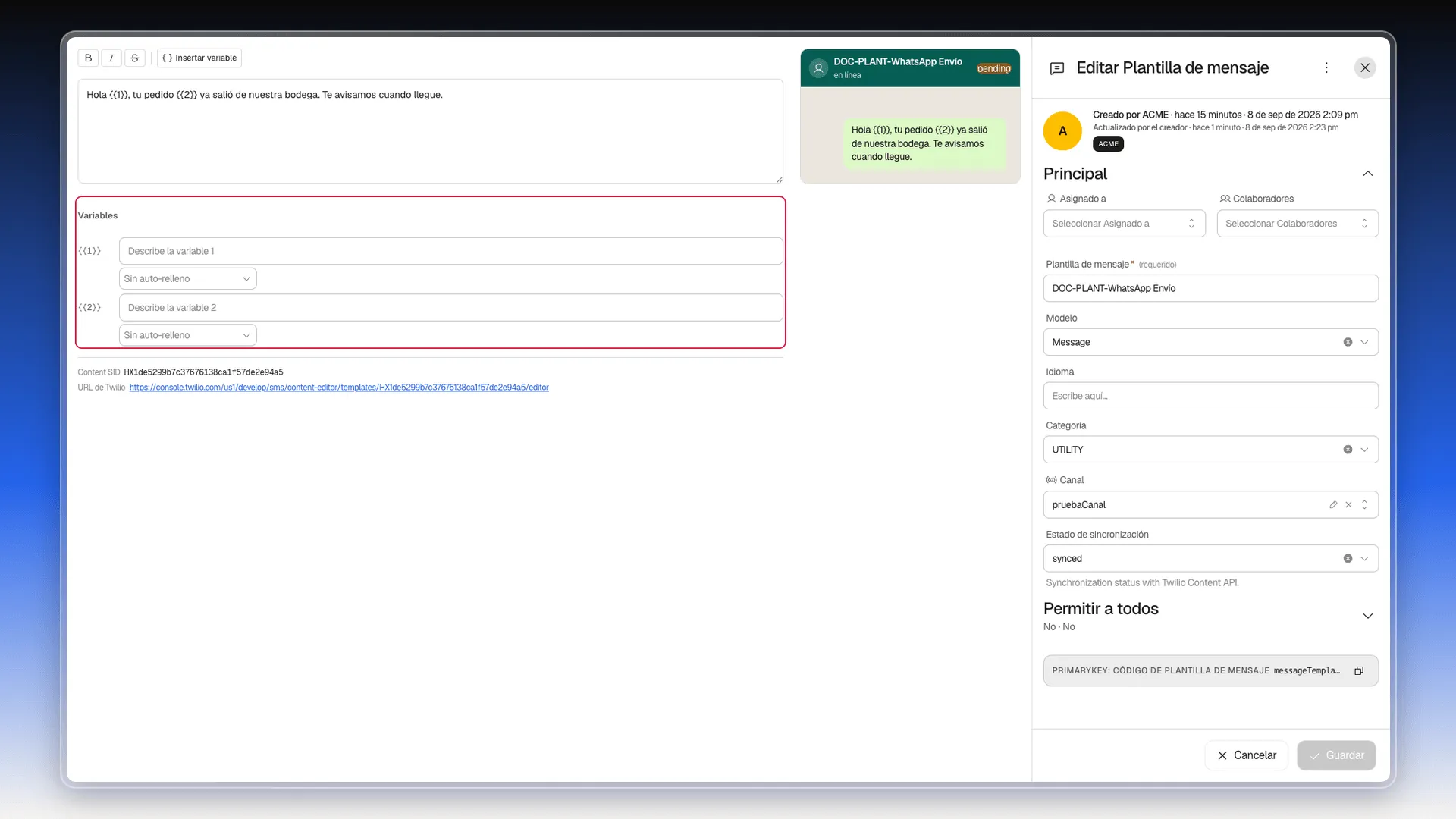Image resolution: width=1456 pixels, height=819 pixels.
Task: Open the three-dot more options menu
Action: [1326, 67]
